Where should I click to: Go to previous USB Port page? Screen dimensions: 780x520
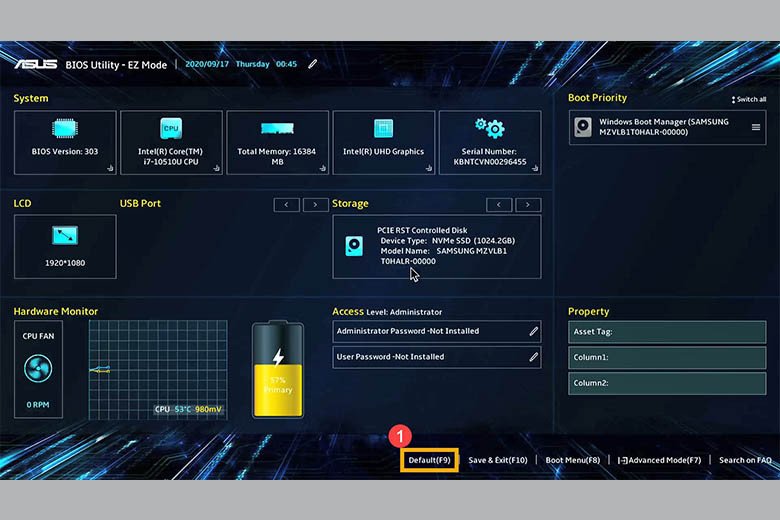click(287, 204)
